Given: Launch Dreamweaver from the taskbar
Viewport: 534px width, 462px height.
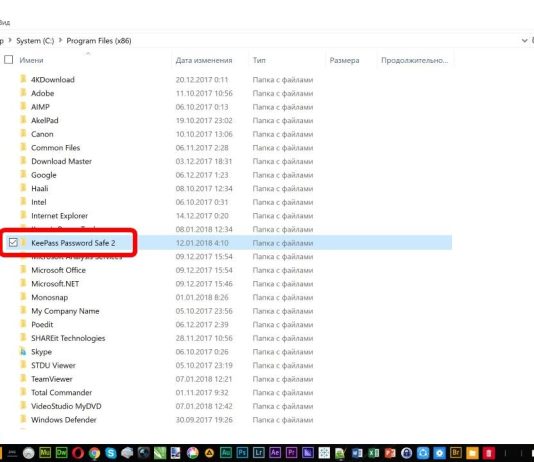Looking at the screenshot, I should click(x=62, y=452).
